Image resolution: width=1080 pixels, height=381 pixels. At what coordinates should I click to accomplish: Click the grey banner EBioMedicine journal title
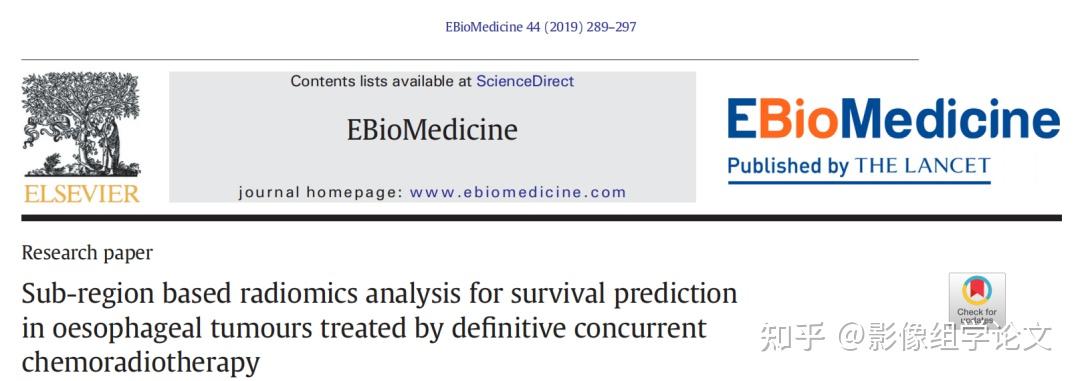(x=432, y=130)
